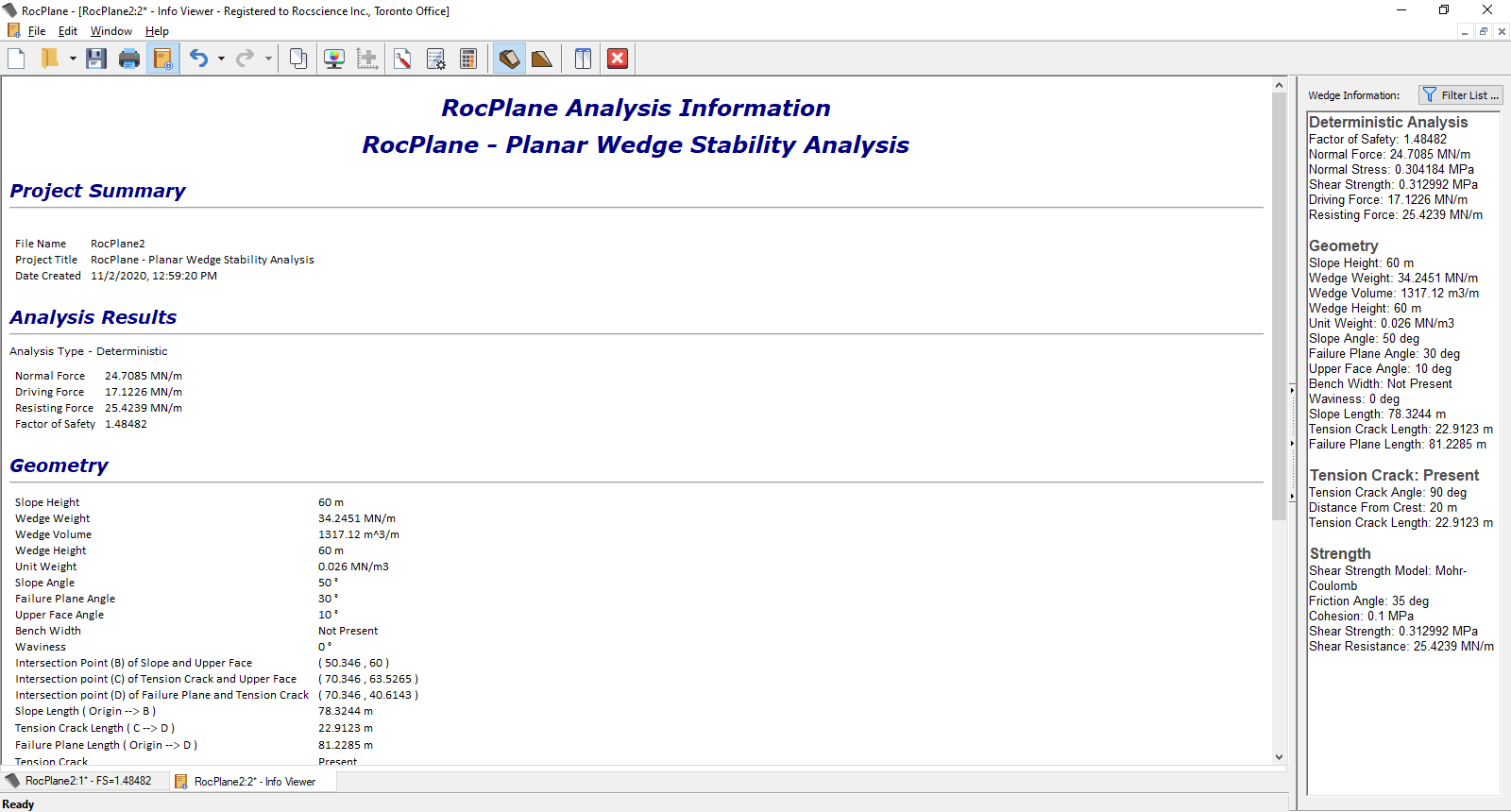Click the RocPlane app icon in the menu bar
Image resolution: width=1511 pixels, height=812 pixels.
[13, 31]
